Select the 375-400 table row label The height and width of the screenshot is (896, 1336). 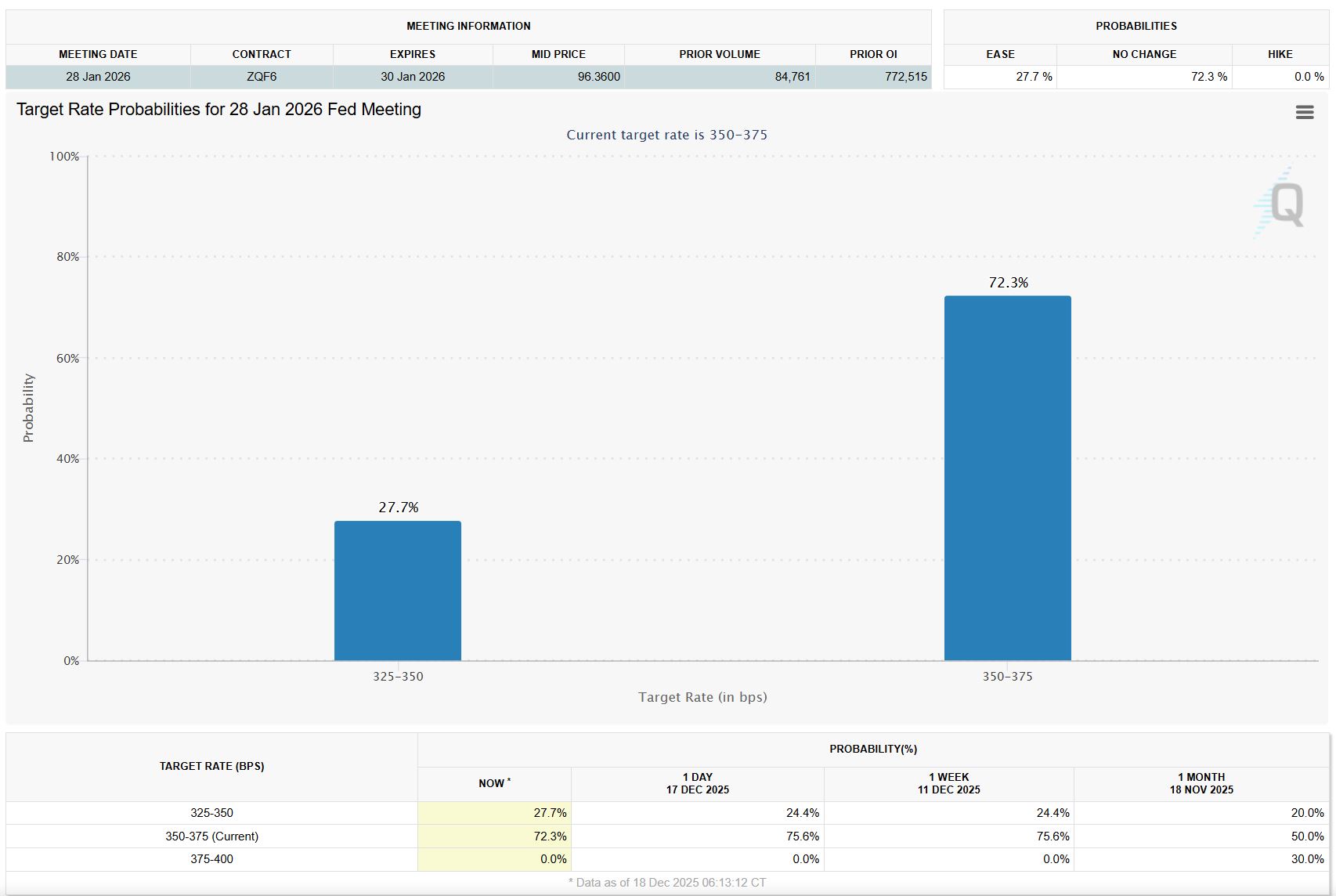pos(211,859)
